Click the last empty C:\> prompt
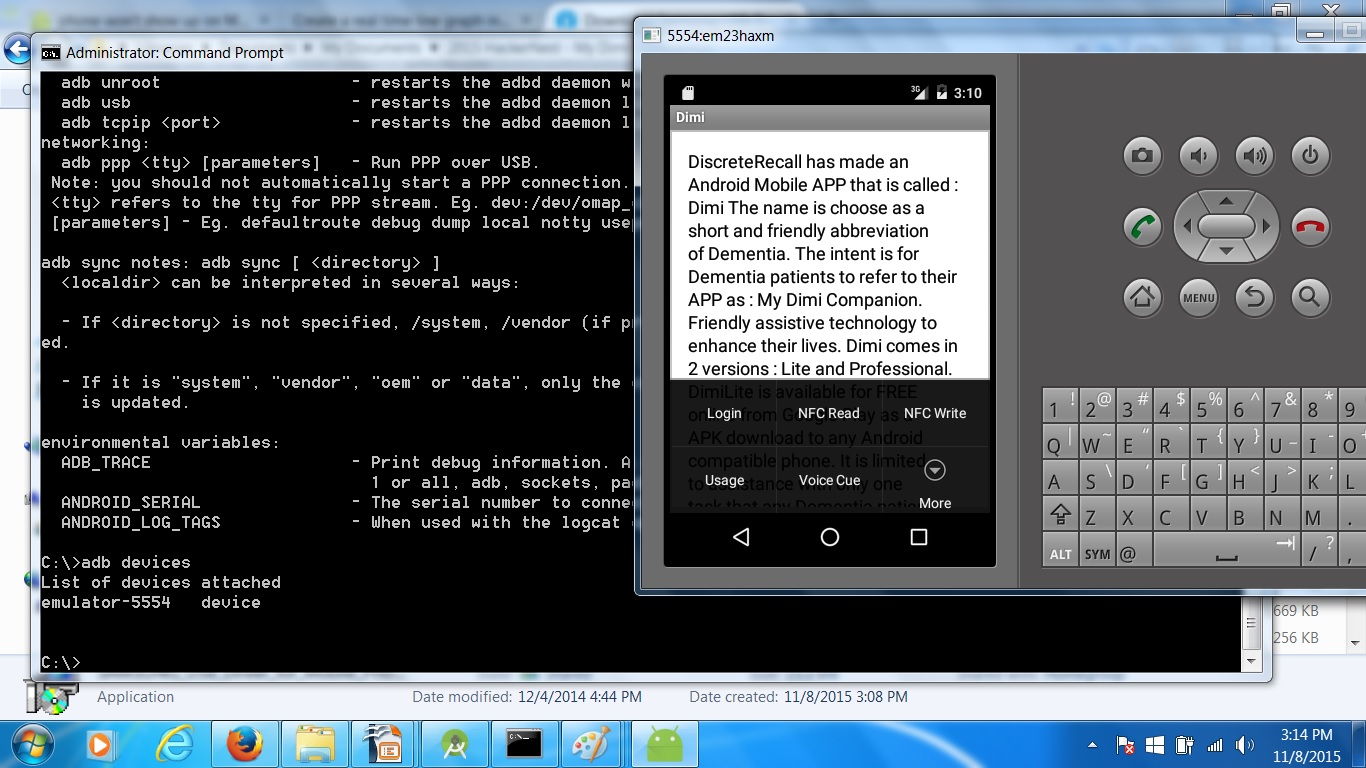The width and height of the screenshot is (1366, 768). point(61,662)
